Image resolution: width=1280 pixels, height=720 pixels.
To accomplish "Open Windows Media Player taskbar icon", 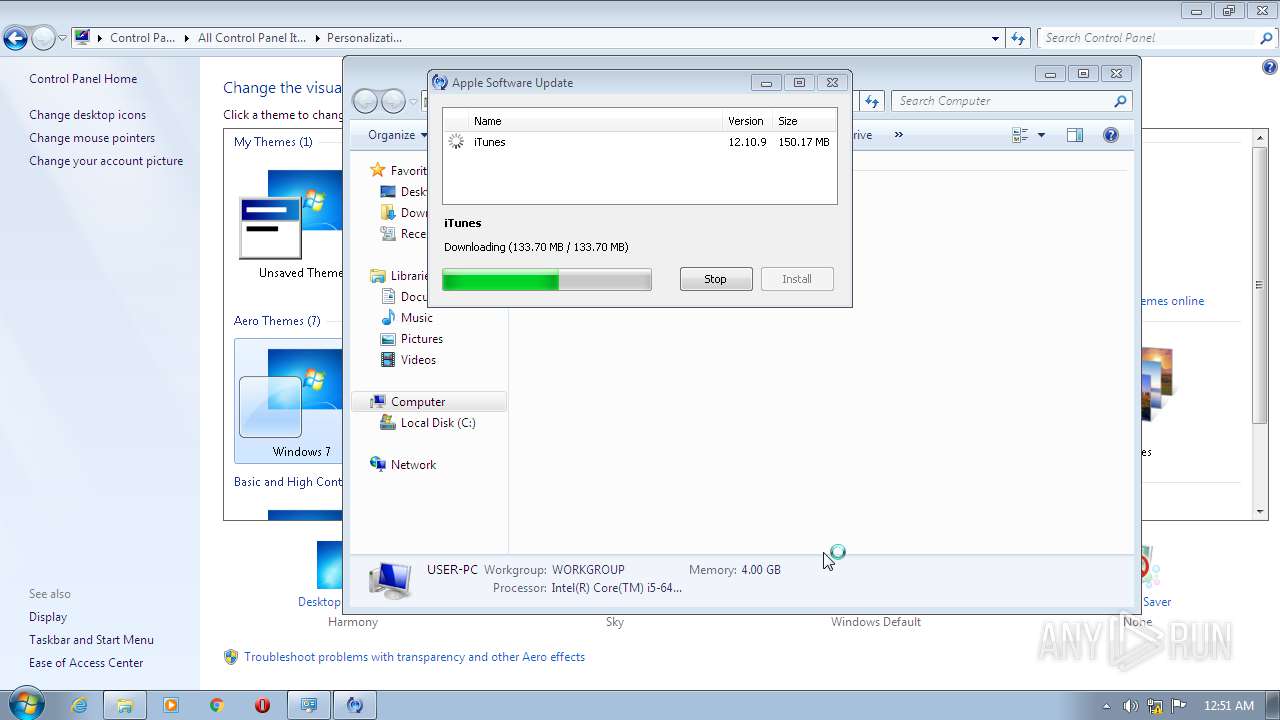I will (x=171, y=705).
